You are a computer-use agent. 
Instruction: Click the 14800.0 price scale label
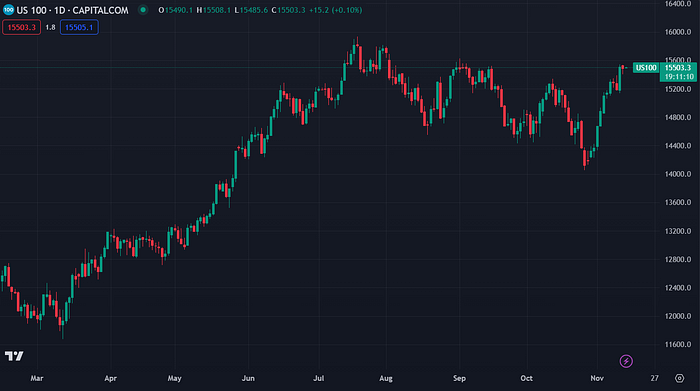[678, 117]
